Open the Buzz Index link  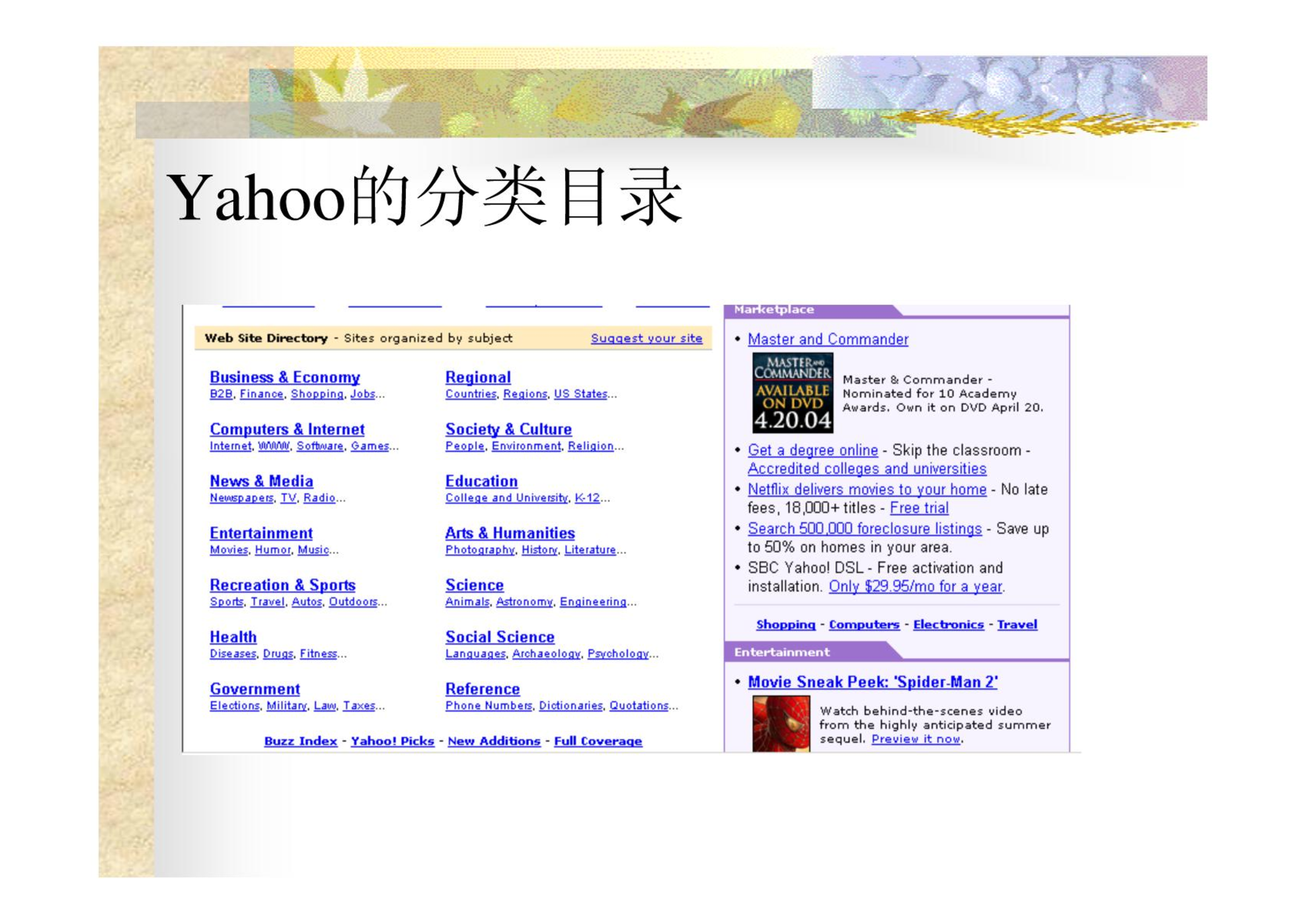pos(300,741)
